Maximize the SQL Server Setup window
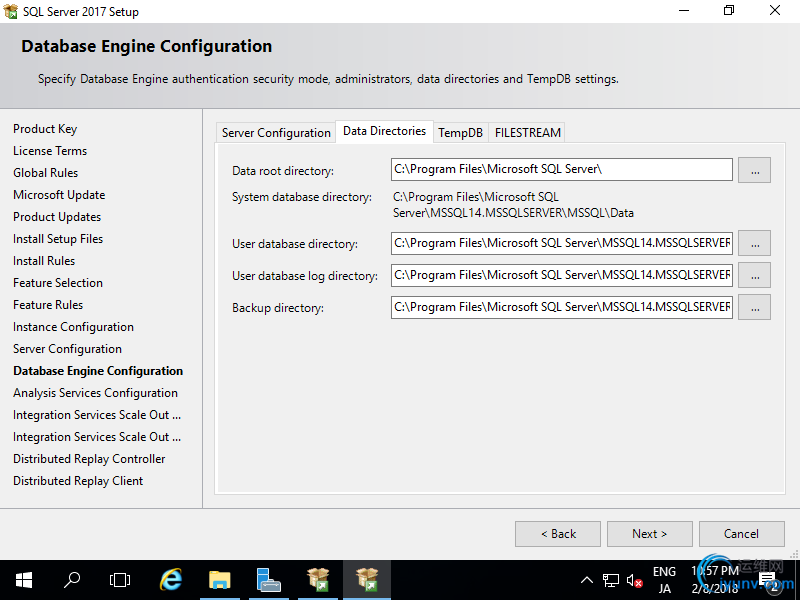Viewport: 800px width, 600px height. point(729,11)
